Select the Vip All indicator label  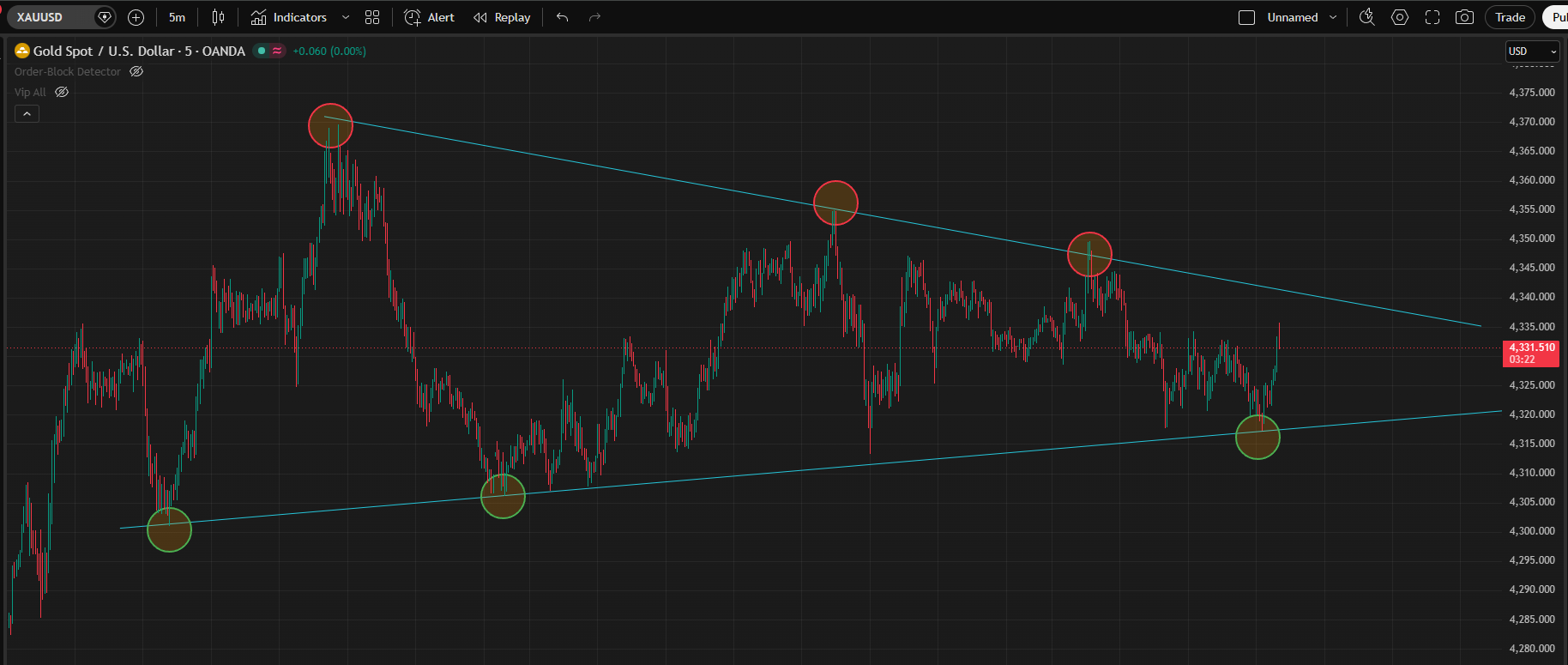click(30, 93)
